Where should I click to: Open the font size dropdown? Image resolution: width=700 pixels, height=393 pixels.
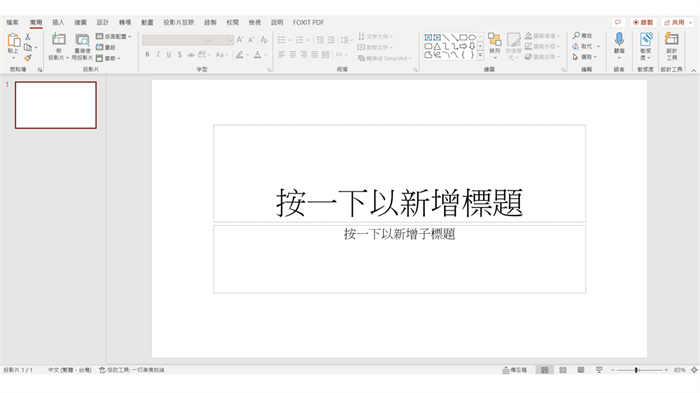click(230, 40)
